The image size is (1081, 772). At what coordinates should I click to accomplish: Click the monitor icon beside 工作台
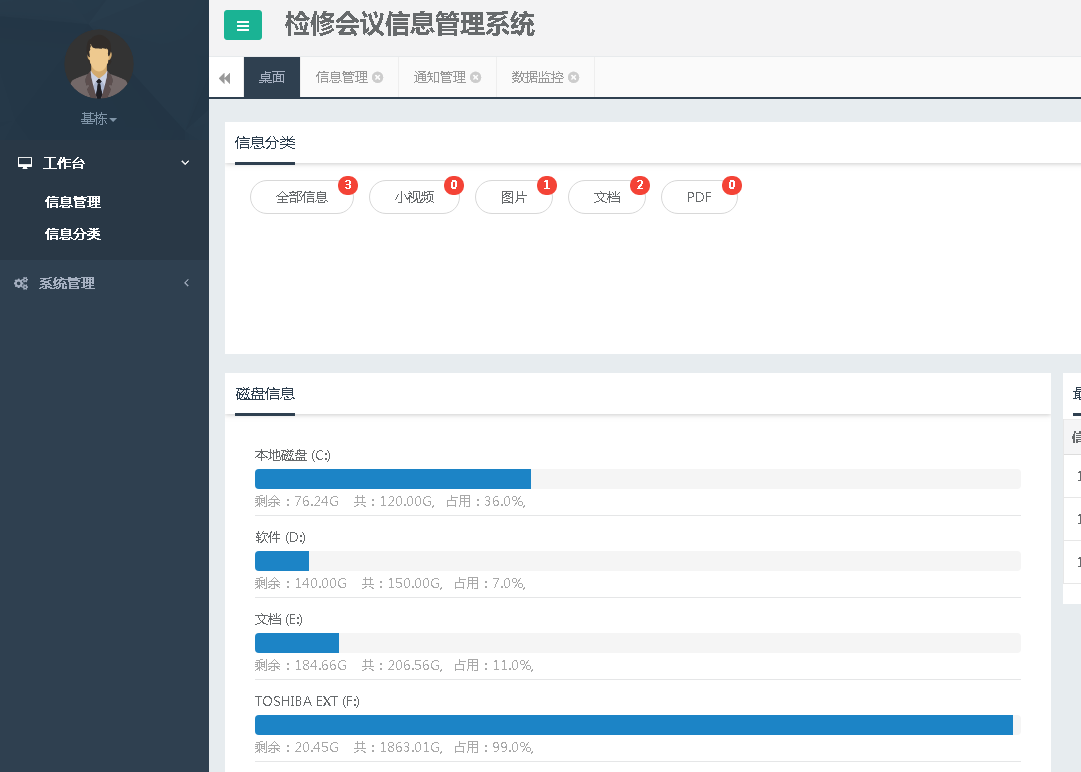click(25, 163)
